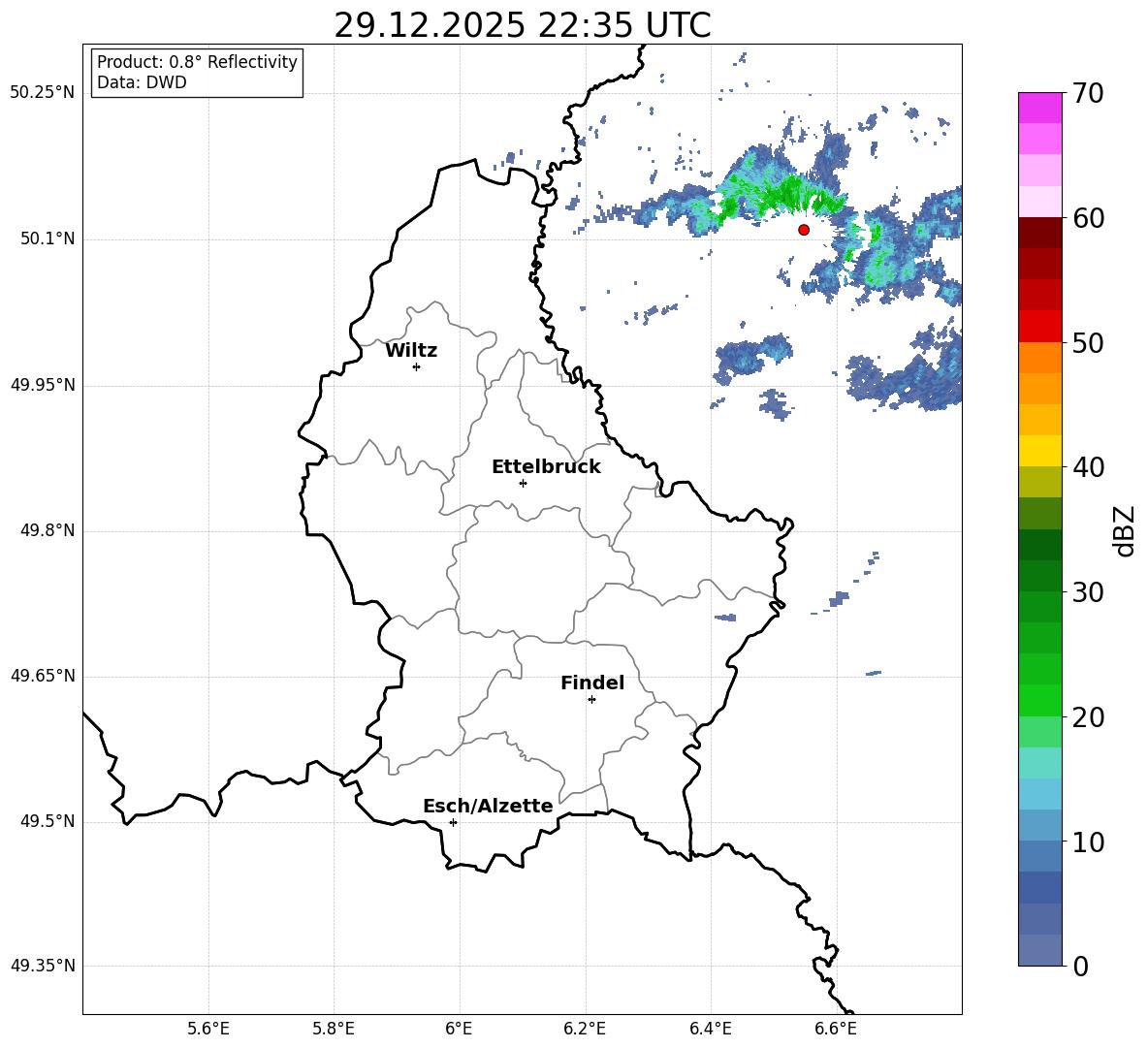Pick the magenta swatch at the colorbar top
Viewport: 1148px width, 1048px height.
(x=1040, y=108)
